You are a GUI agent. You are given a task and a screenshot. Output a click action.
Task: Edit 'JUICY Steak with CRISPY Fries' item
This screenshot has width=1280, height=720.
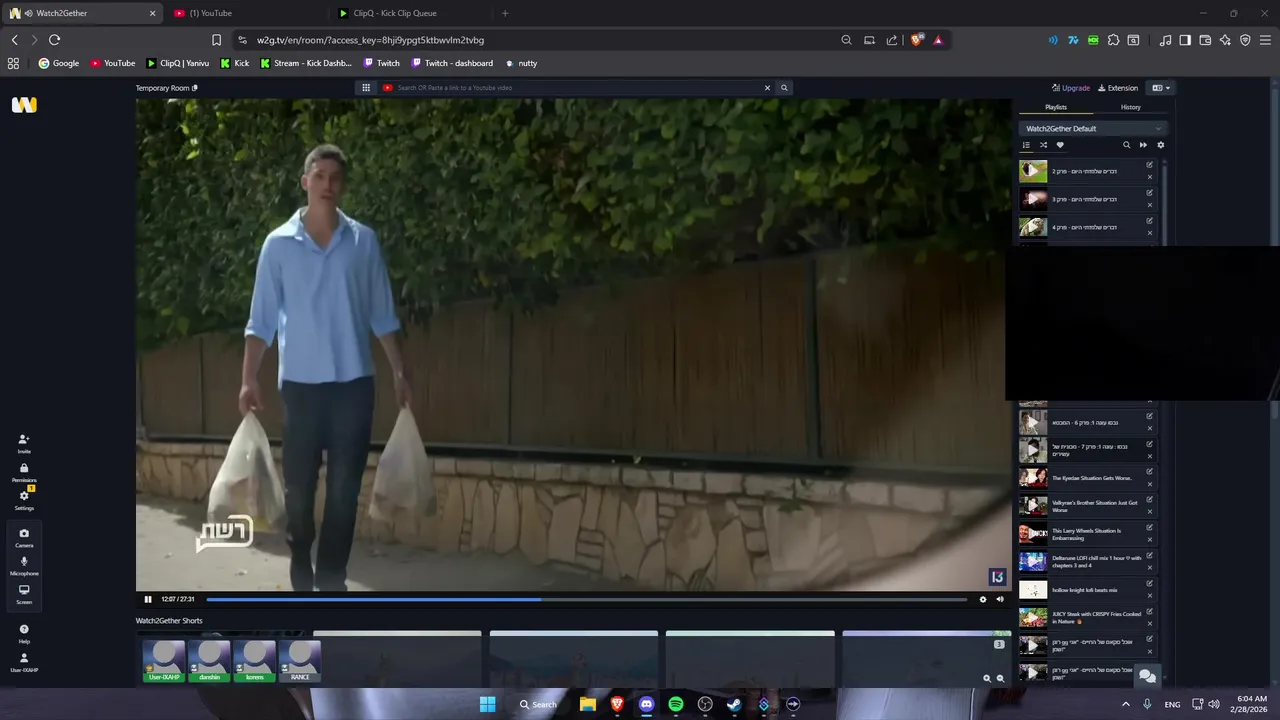pos(1150,612)
